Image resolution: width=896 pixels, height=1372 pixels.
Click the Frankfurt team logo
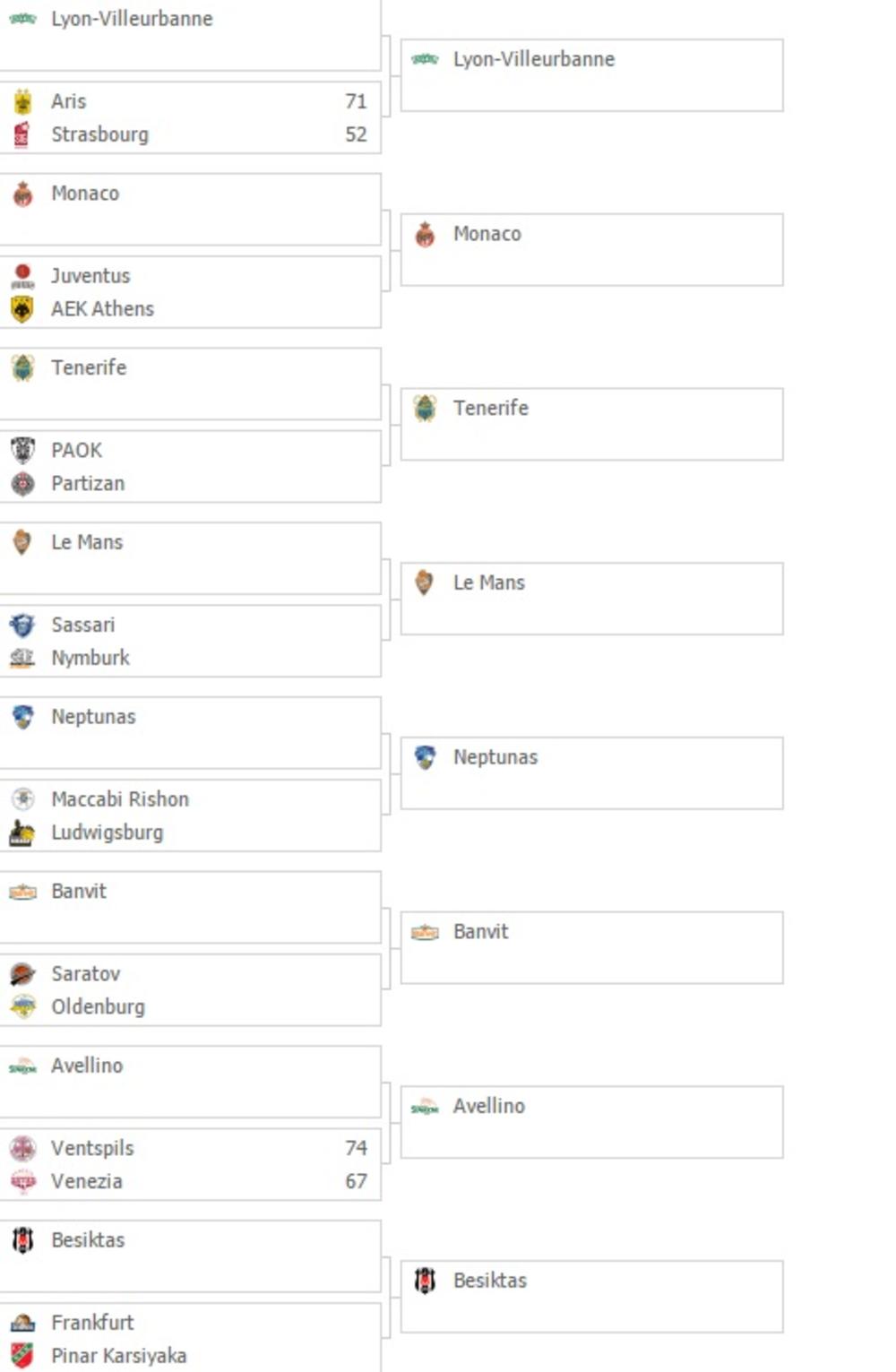22,1323
